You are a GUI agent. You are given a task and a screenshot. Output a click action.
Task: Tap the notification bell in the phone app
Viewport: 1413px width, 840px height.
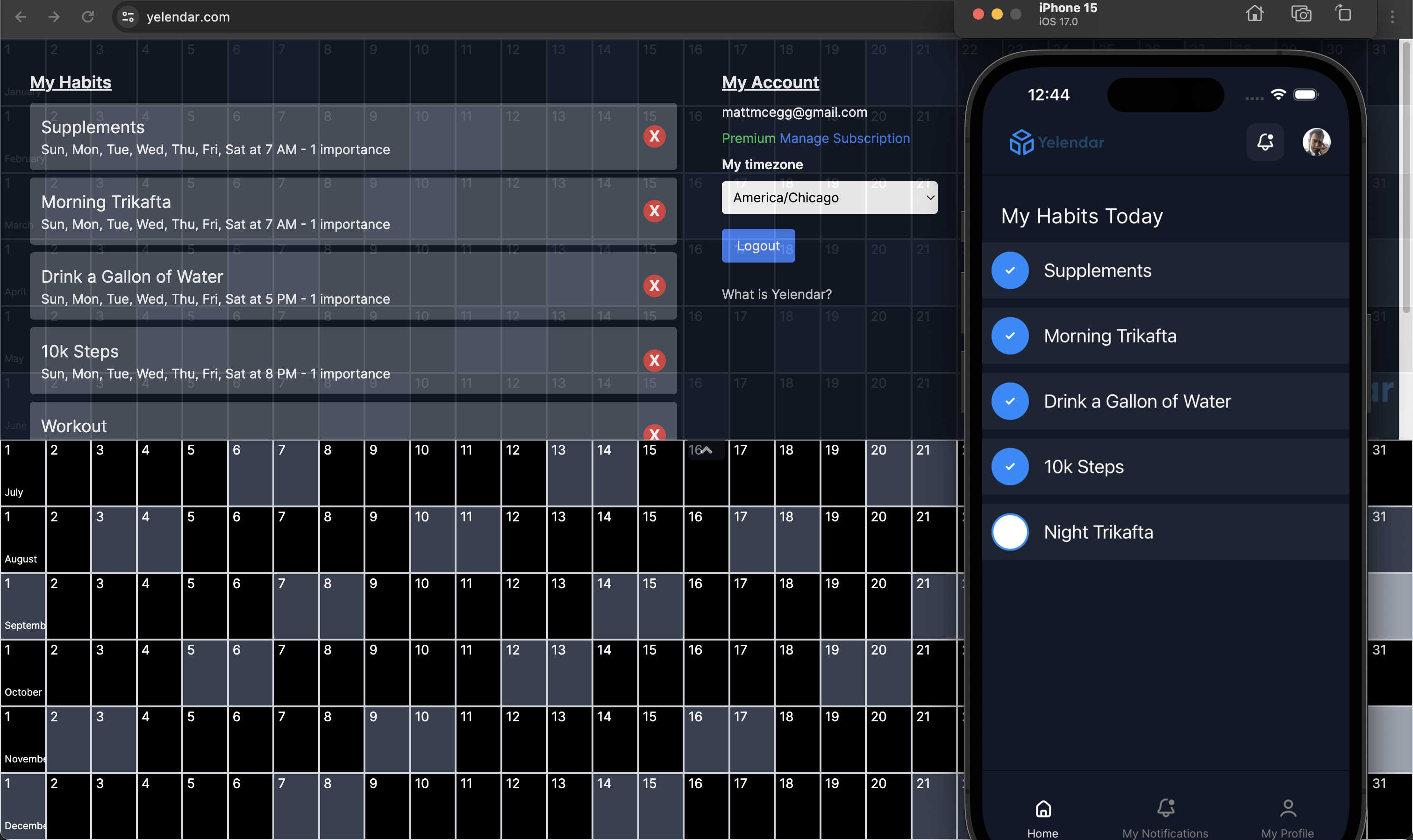click(x=1265, y=142)
